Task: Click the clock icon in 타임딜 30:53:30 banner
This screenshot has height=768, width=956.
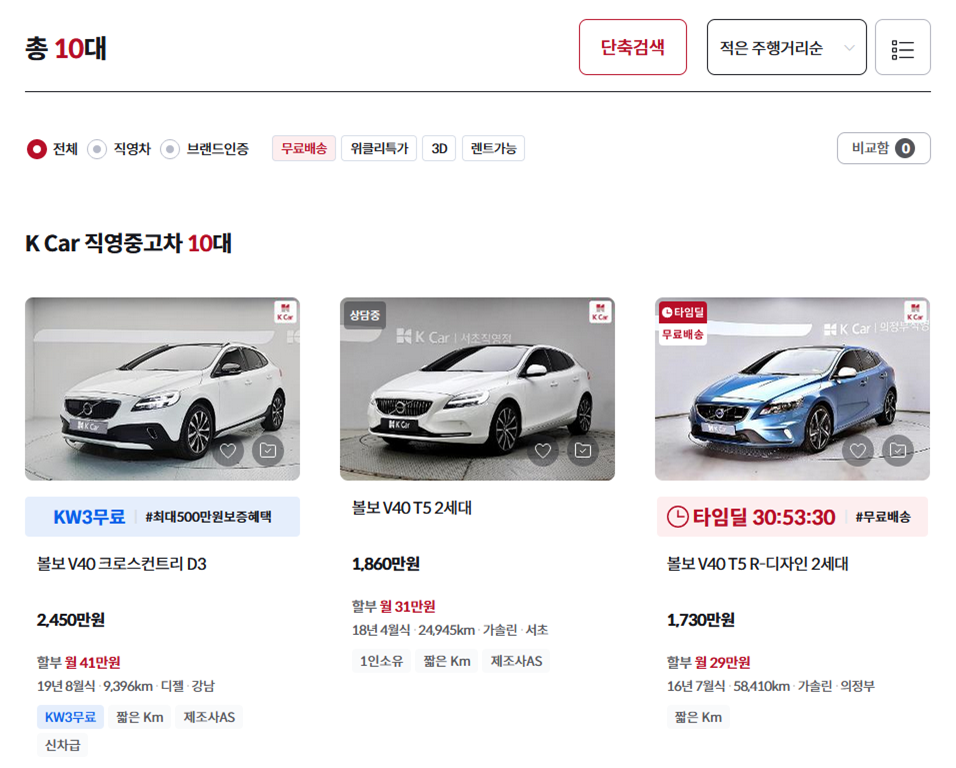Action: pos(677,517)
